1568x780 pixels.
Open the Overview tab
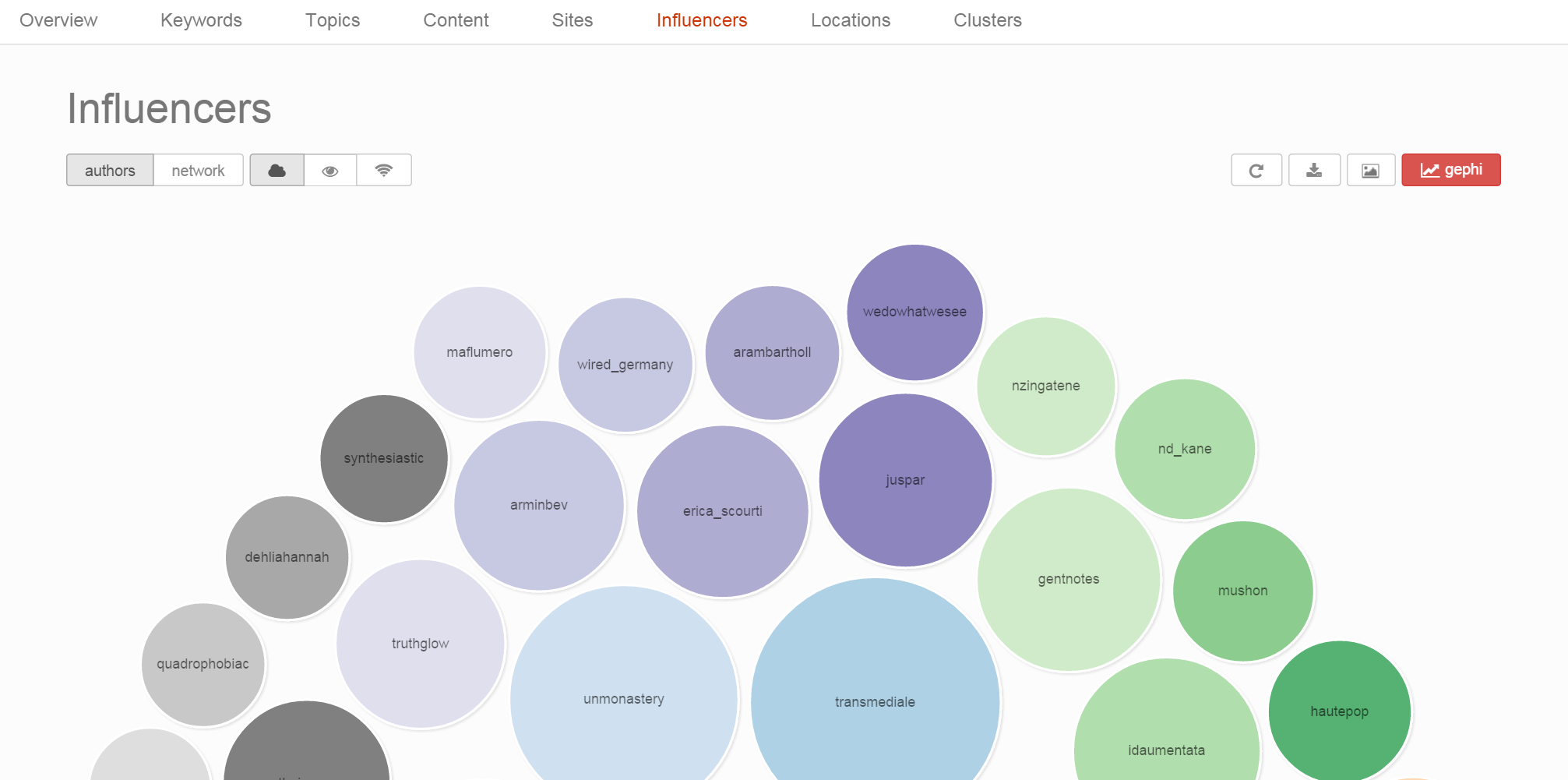pyautogui.click(x=58, y=20)
